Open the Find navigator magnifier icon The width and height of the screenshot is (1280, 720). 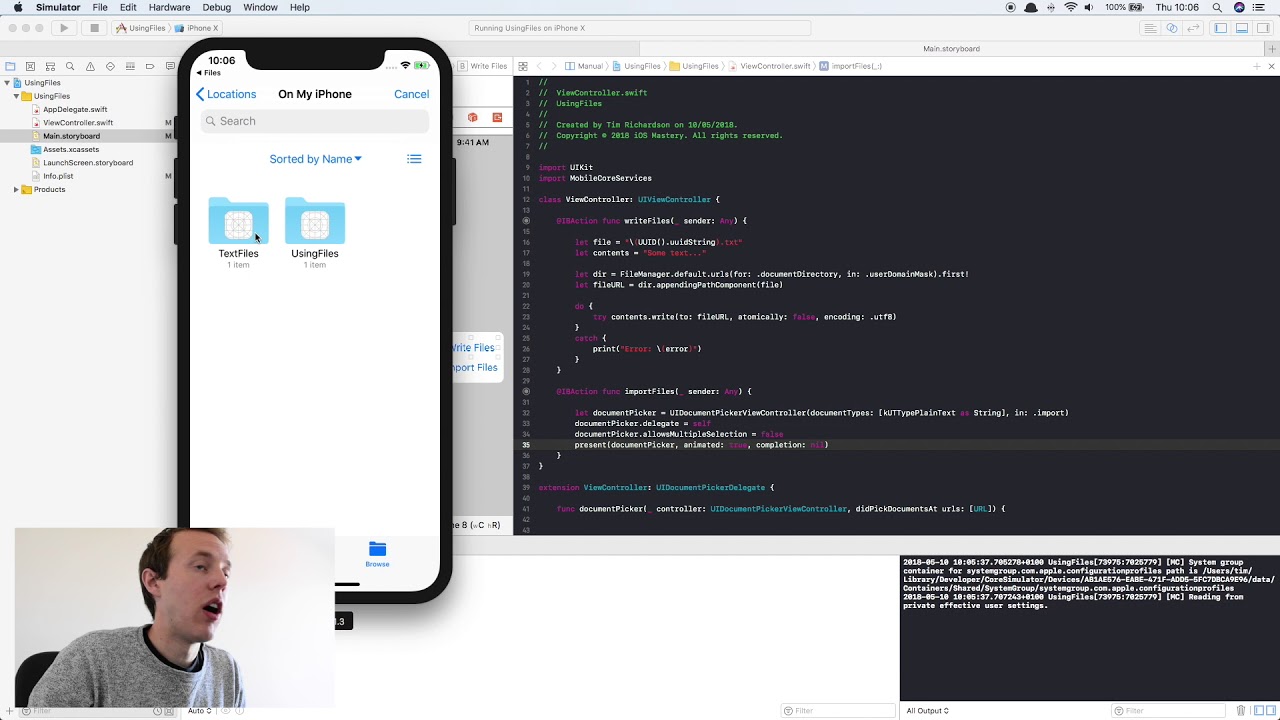pyautogui.click(x=70, y=66)
